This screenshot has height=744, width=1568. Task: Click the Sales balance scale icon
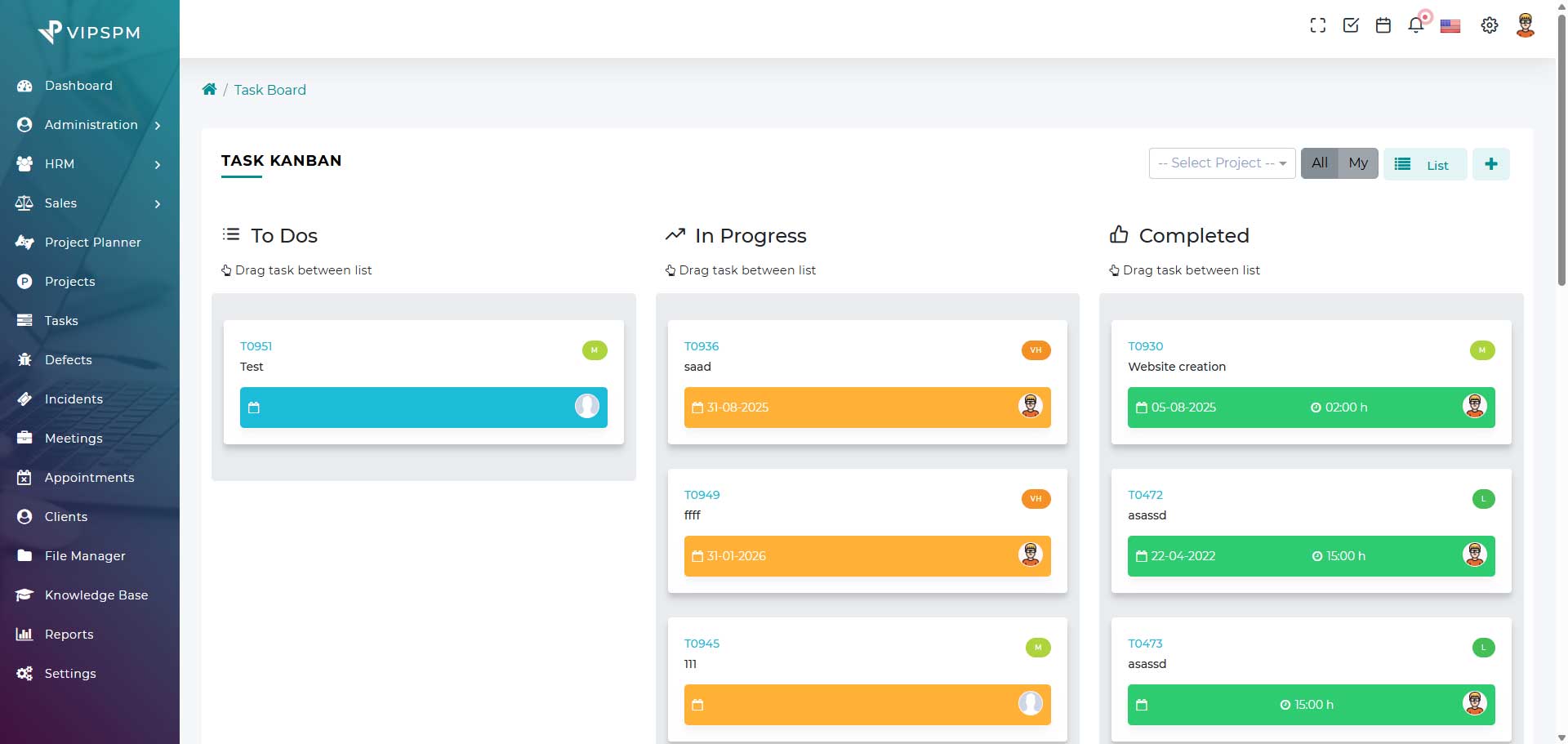click(24, 203)
